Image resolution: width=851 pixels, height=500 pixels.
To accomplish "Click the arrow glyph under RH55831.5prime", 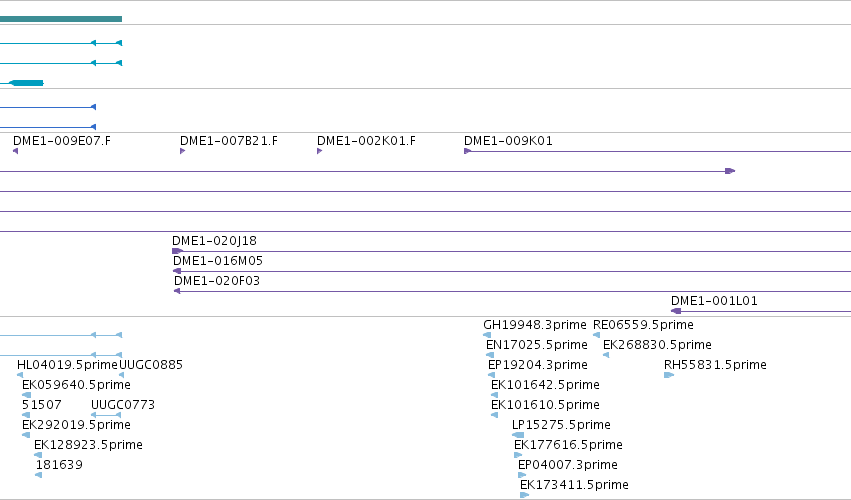I will pos(669,375).
